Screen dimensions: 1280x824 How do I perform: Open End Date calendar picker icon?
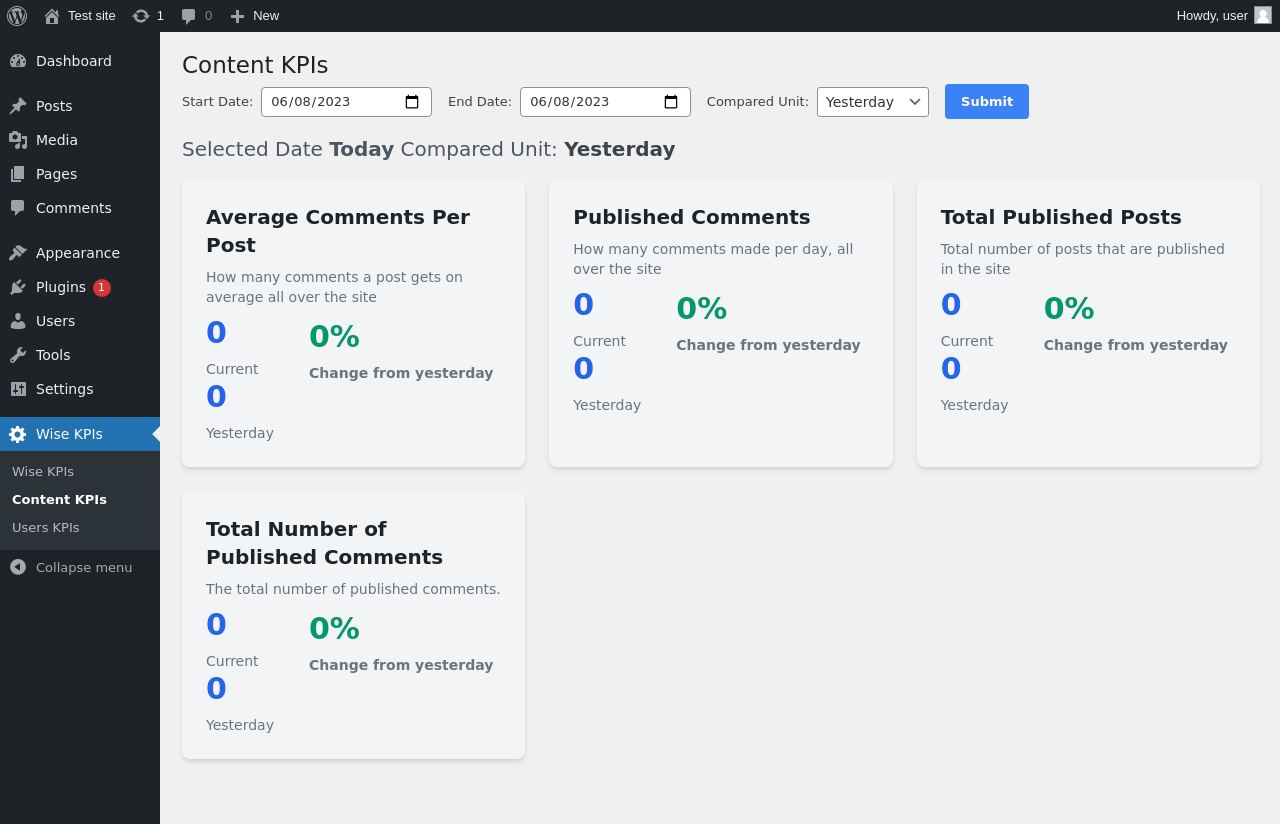(671, 102)
